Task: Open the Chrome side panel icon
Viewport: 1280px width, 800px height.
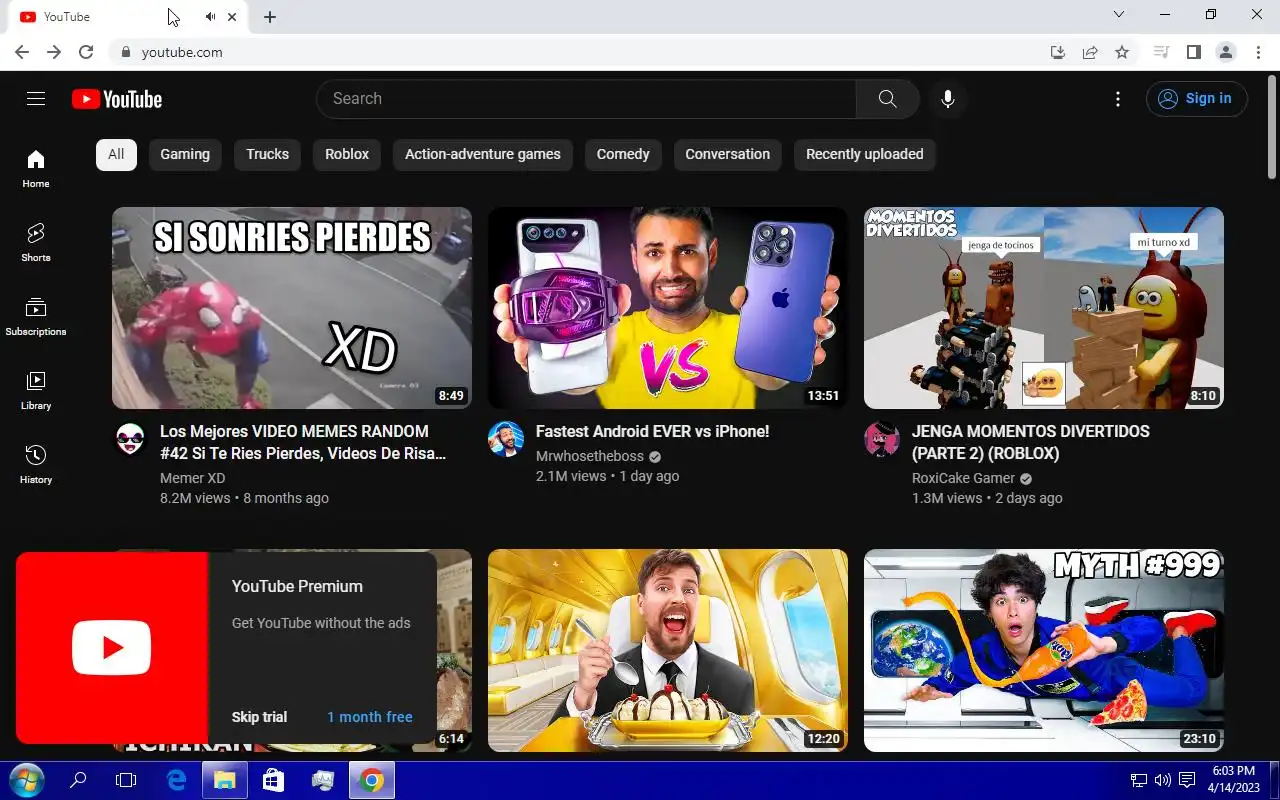Action: [x=1193, y=52]
